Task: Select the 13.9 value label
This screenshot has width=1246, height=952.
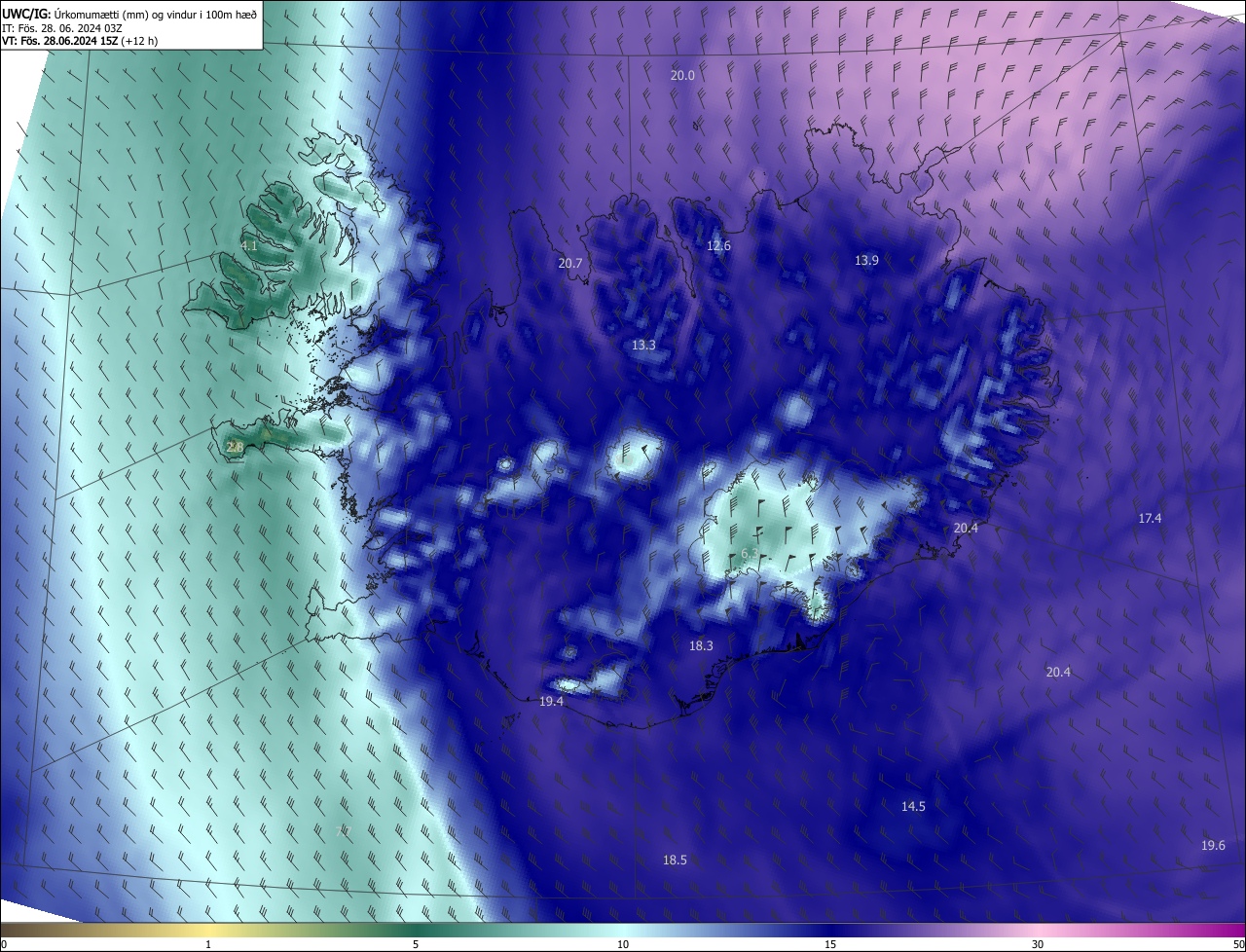Action: 866,260
